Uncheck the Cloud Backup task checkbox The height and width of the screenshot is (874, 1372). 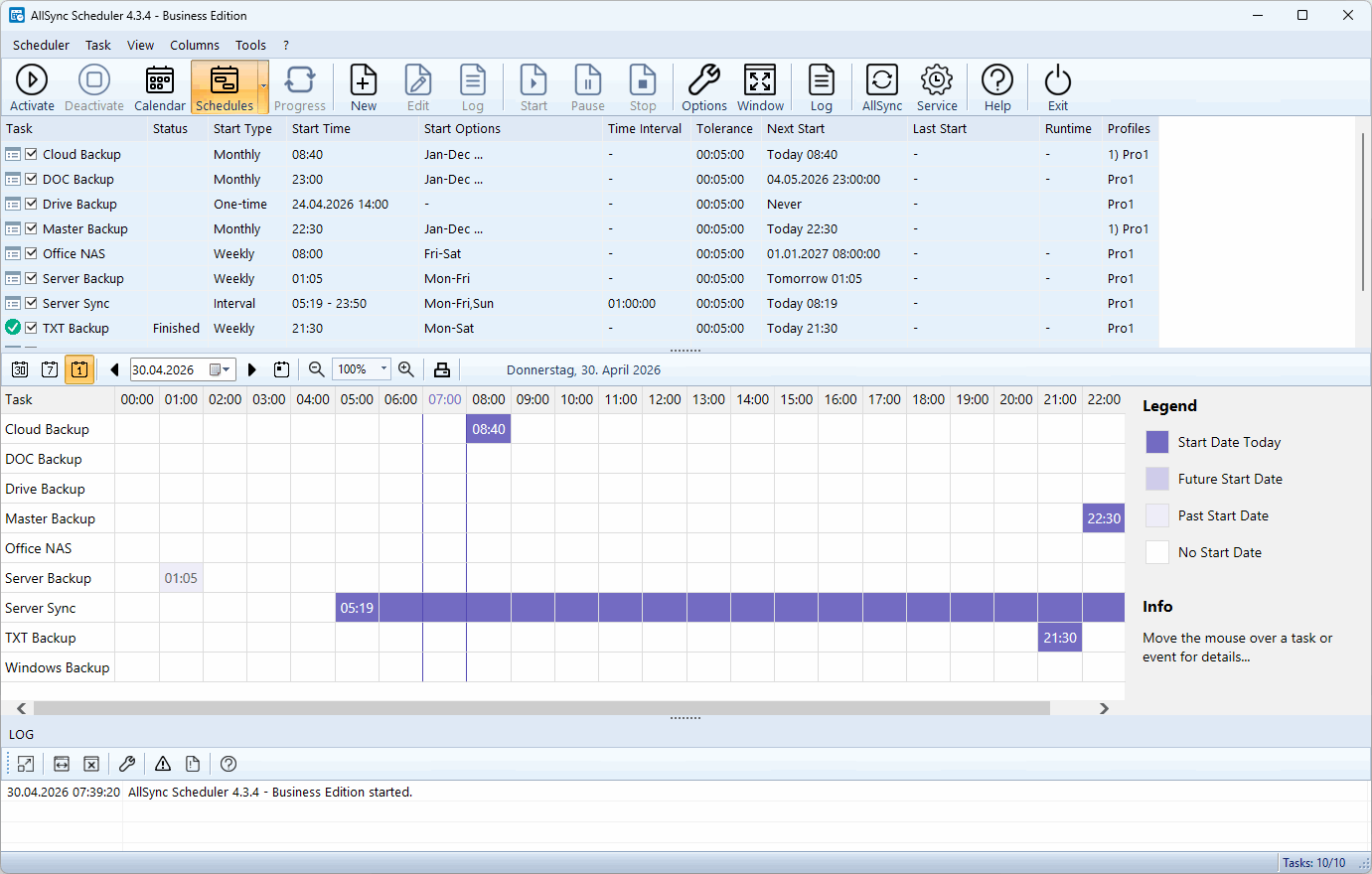[x=32, y=154]
